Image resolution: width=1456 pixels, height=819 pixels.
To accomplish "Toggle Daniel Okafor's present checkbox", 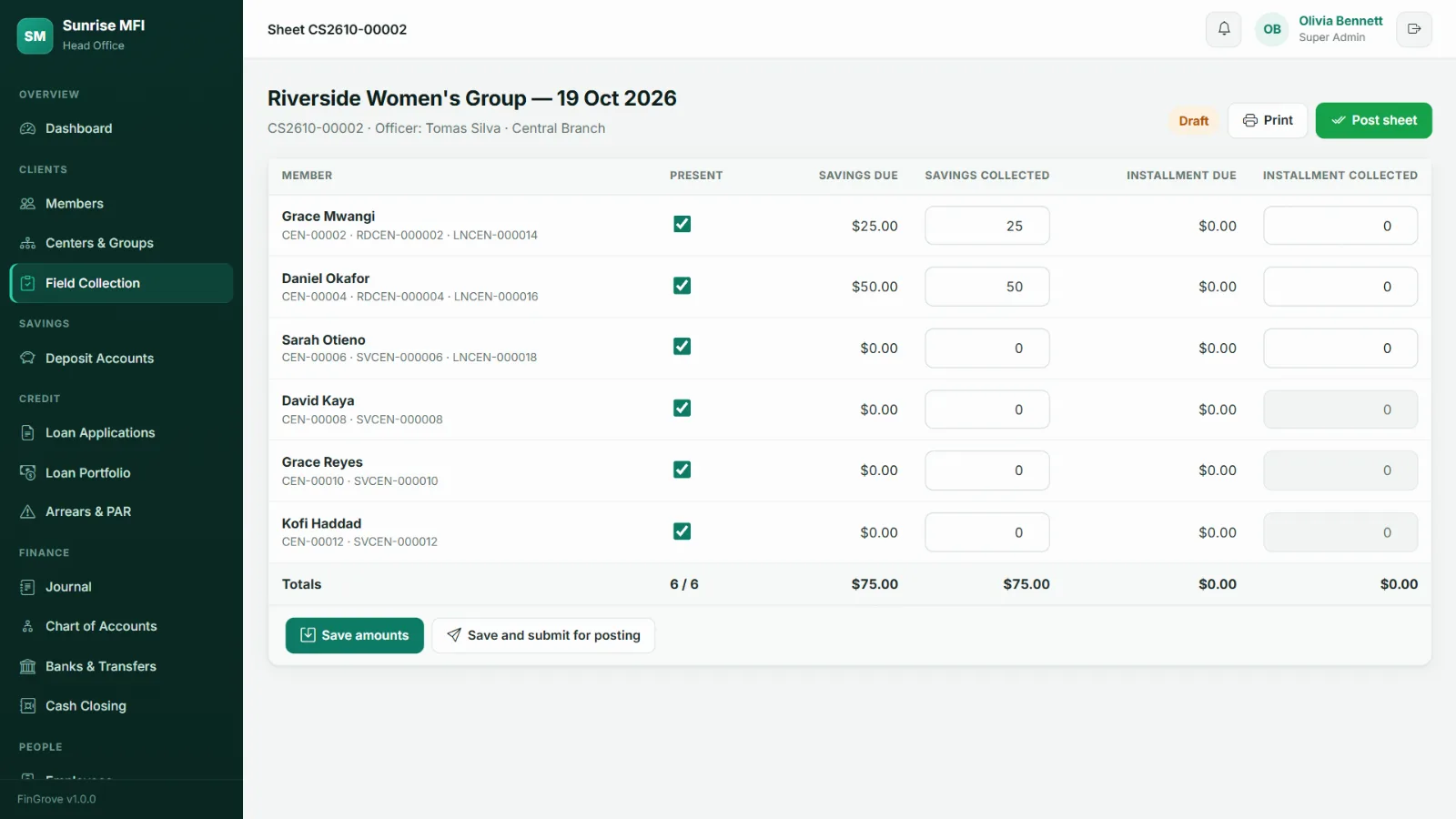I will coord(682,286).
